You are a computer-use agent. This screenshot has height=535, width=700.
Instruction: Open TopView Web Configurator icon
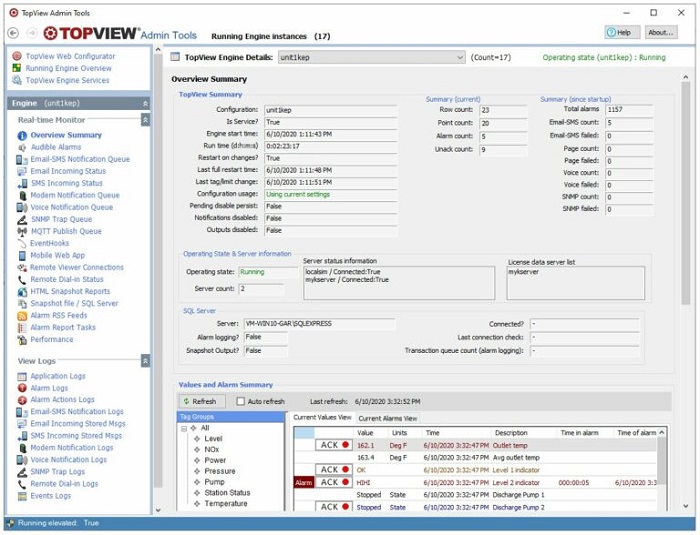point(17,56)
